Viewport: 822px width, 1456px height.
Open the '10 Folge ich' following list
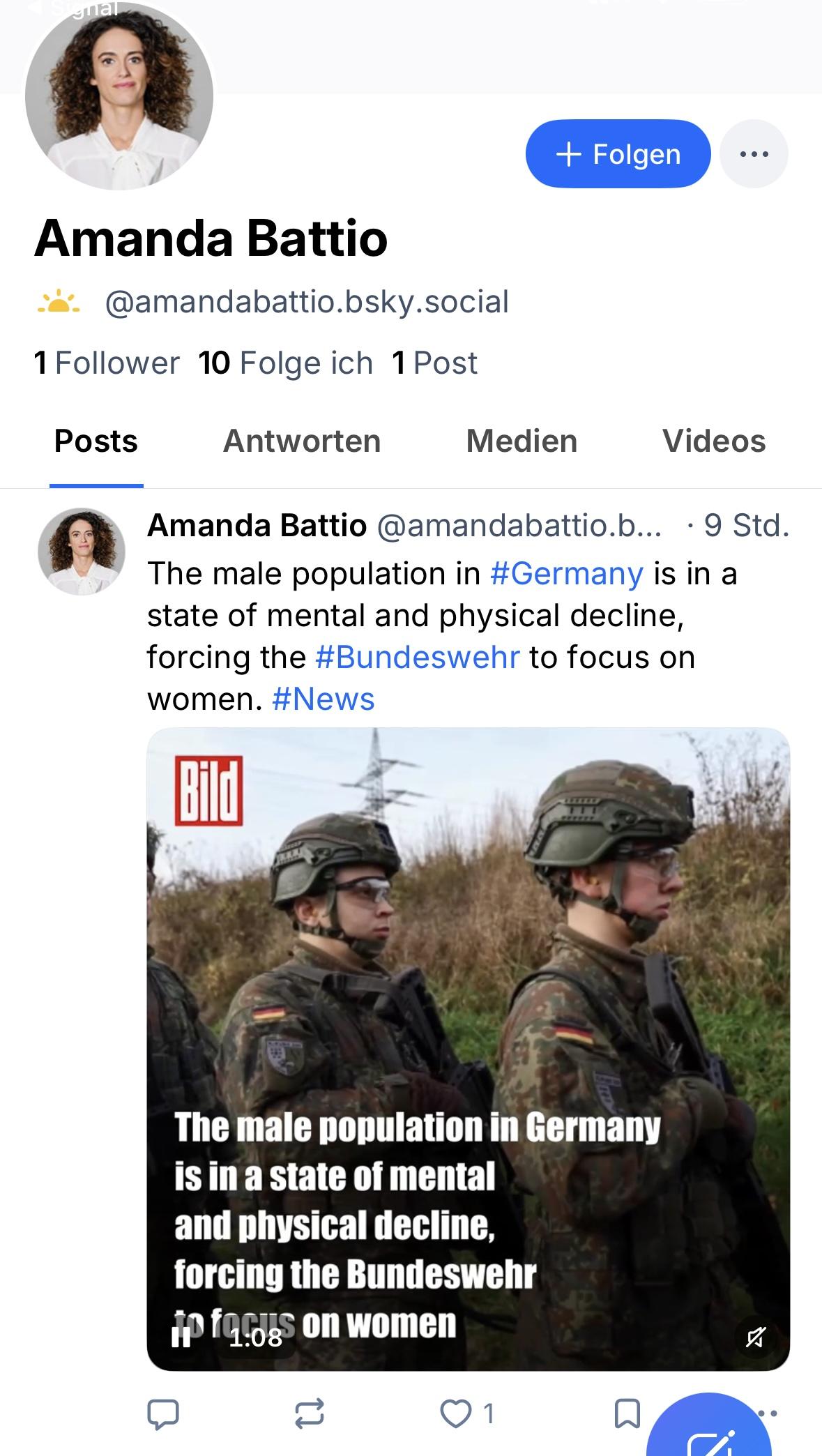[285, 363]
